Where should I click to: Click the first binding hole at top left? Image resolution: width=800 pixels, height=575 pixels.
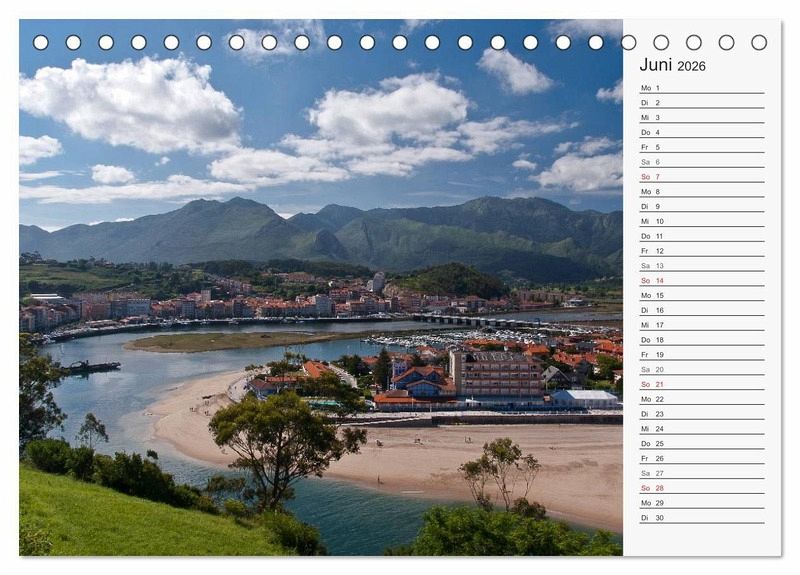[41, 42]
